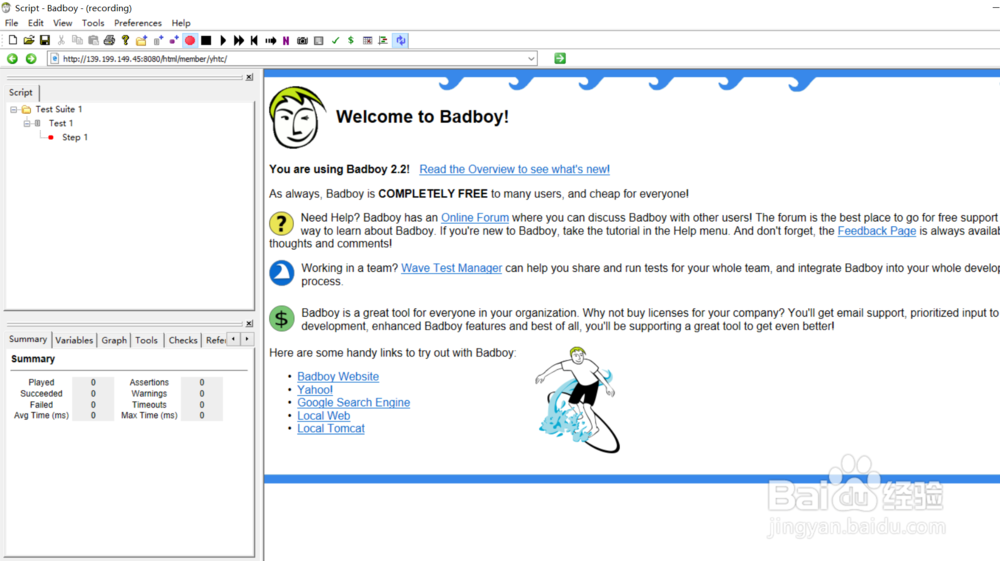Open the Yahoo! link
The image size is (1000, 561).
tap(315, 390)
